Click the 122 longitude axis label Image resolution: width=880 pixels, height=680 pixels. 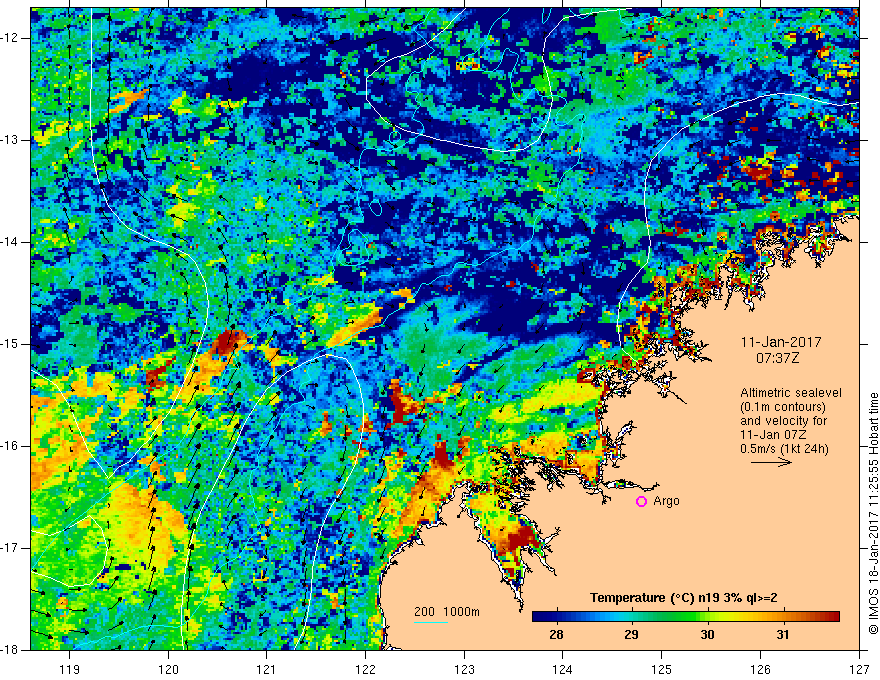365,669
